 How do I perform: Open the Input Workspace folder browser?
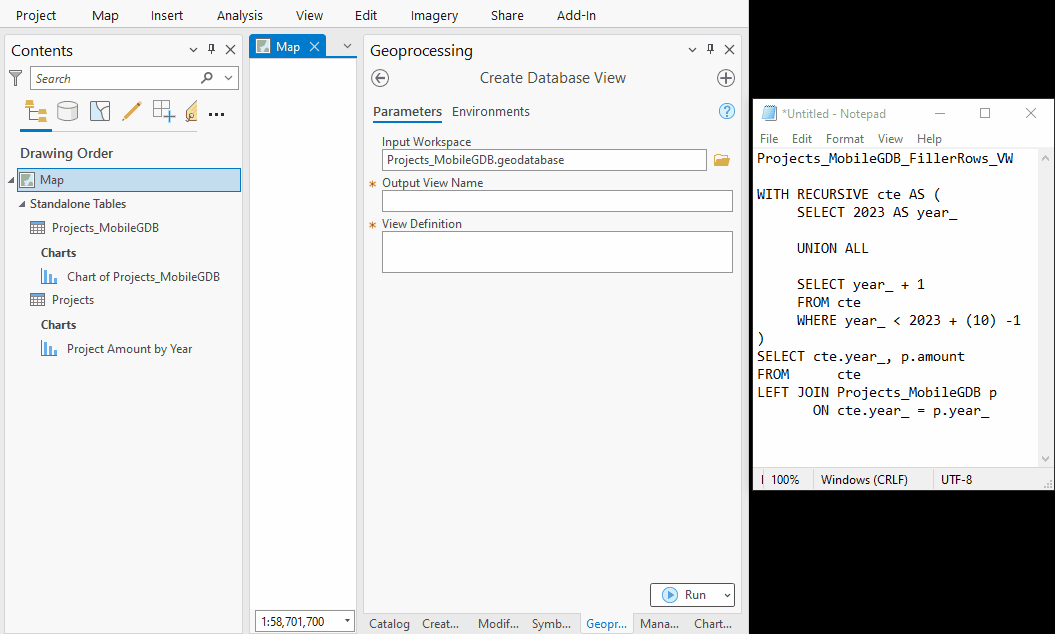tap(722, 159)
